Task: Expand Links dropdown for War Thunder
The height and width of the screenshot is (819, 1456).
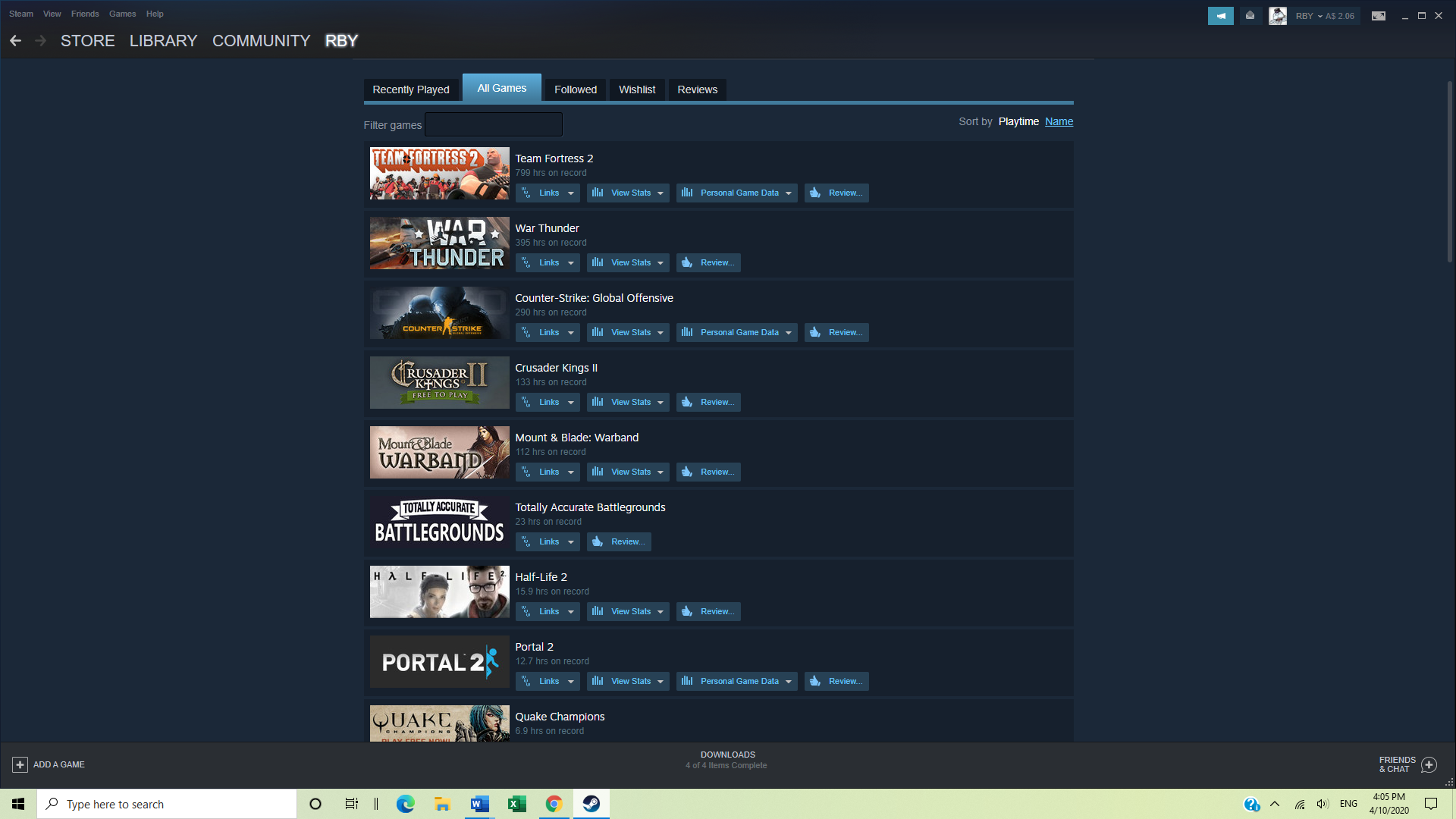Action: (548, 262)
